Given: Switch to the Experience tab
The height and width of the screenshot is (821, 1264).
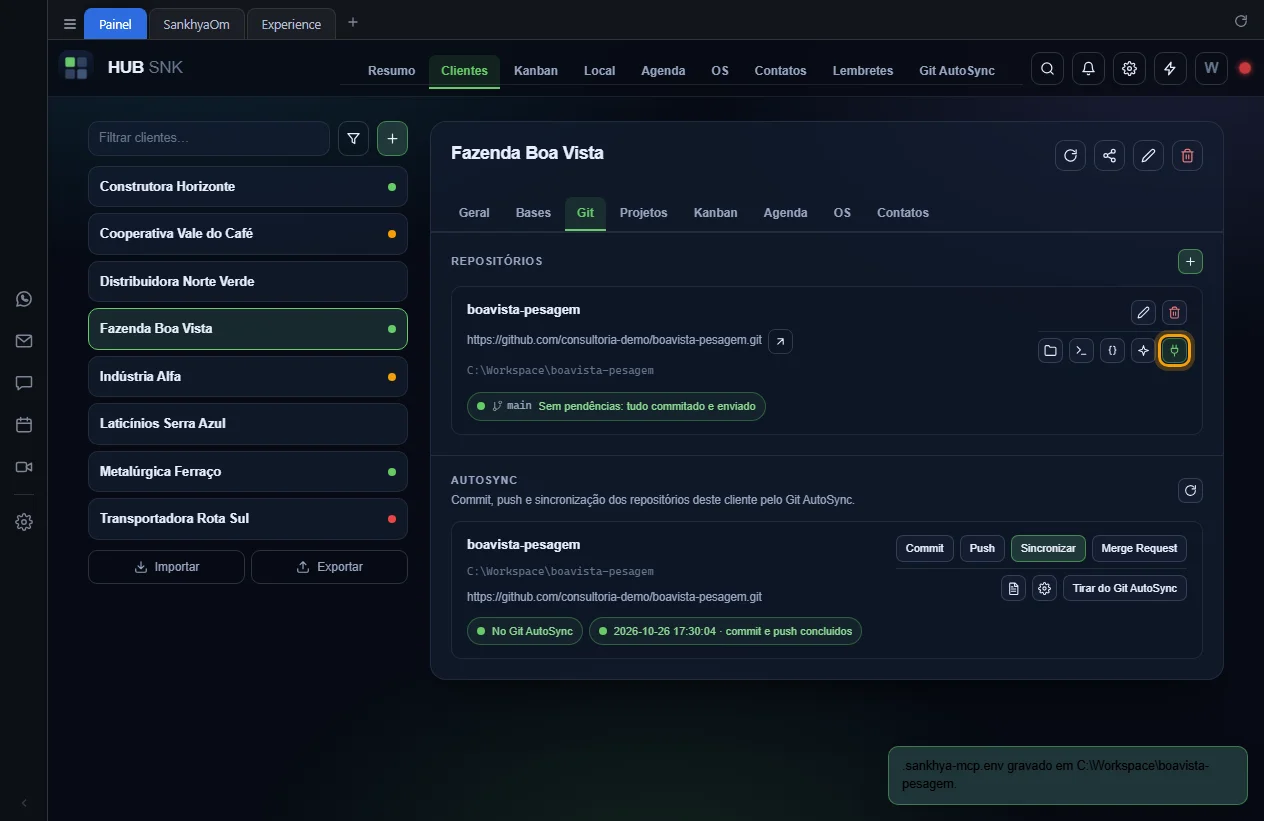Looking at the screenshot, I should pos(291,24).
